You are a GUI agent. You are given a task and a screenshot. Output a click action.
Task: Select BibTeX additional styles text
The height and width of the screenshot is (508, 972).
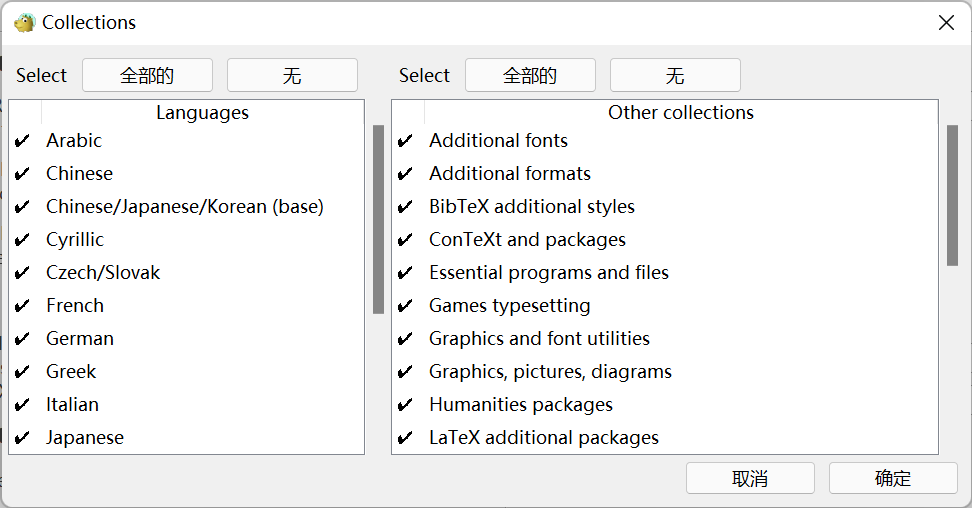pyautogui.click(x=532, y=207)
